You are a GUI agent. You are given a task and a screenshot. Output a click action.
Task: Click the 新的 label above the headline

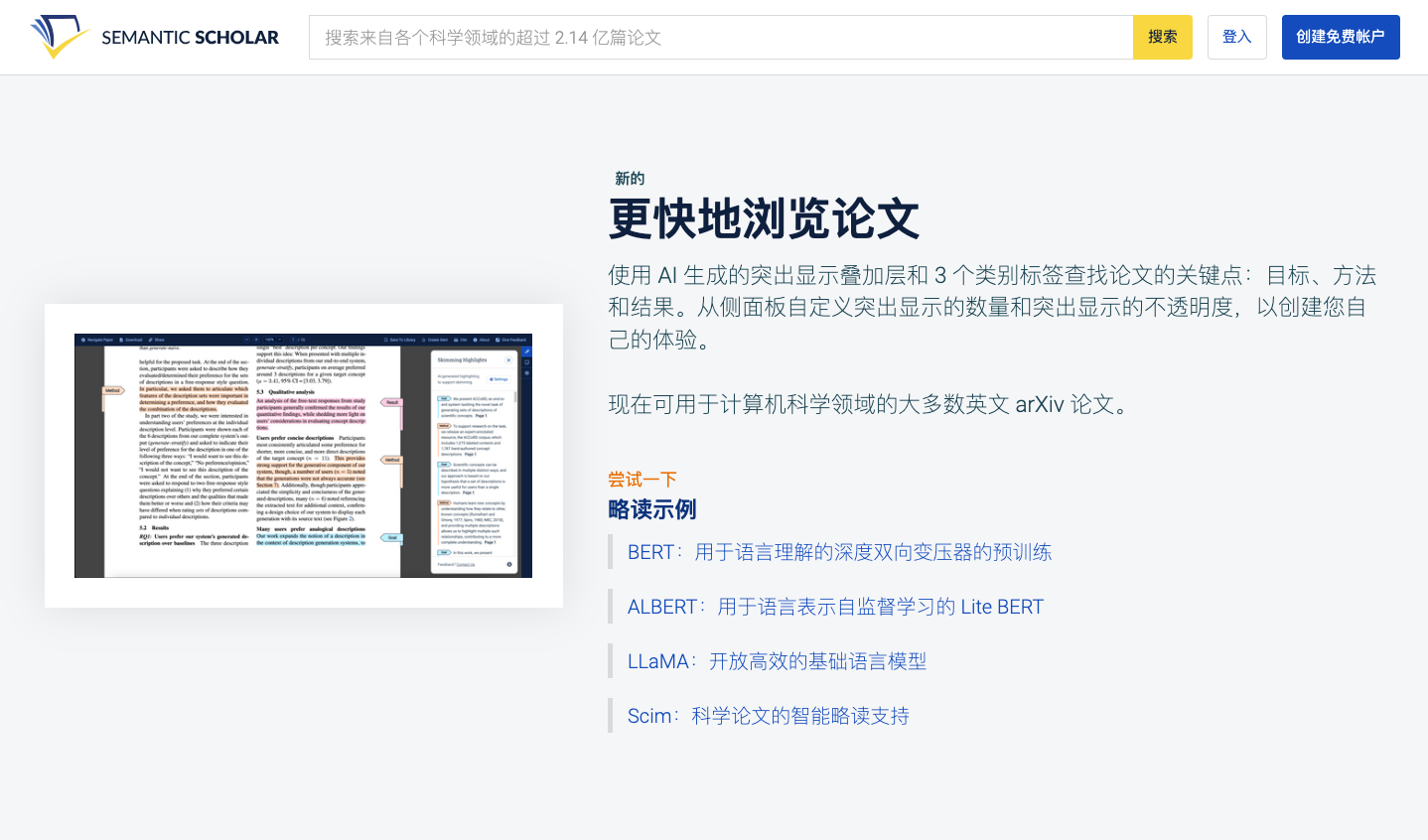point(630,179)
